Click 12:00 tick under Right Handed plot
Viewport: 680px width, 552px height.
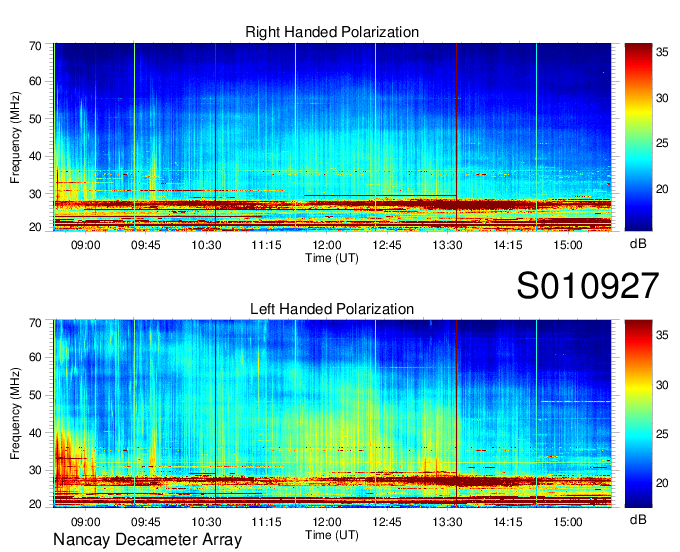[327, 245]
